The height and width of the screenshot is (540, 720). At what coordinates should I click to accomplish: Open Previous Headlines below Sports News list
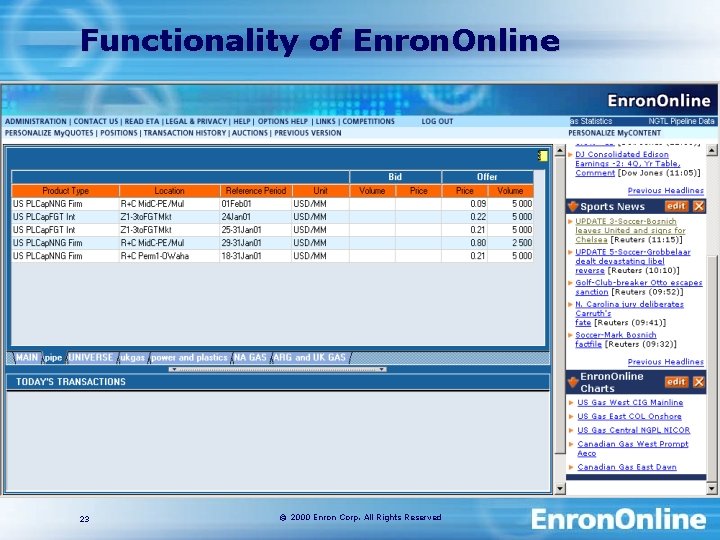(x=665, y=362)
